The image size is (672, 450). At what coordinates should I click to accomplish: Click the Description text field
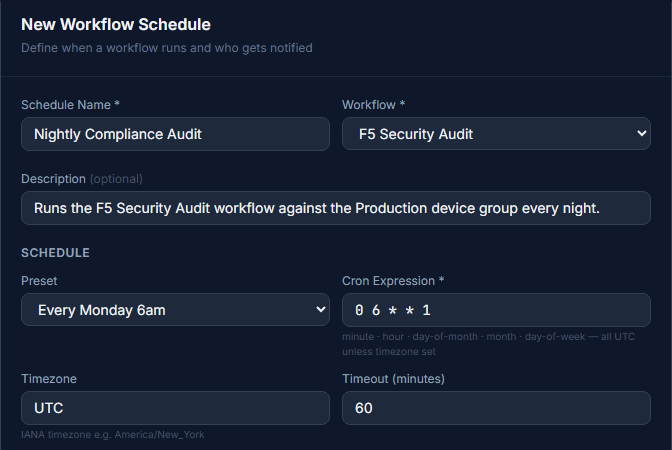(336, 208)
